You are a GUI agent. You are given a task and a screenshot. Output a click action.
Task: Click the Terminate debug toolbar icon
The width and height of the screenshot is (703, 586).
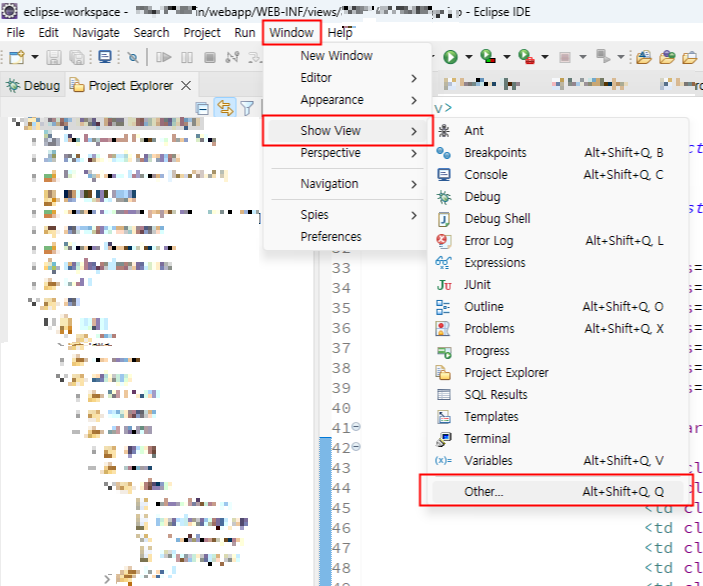pos(209,57)
